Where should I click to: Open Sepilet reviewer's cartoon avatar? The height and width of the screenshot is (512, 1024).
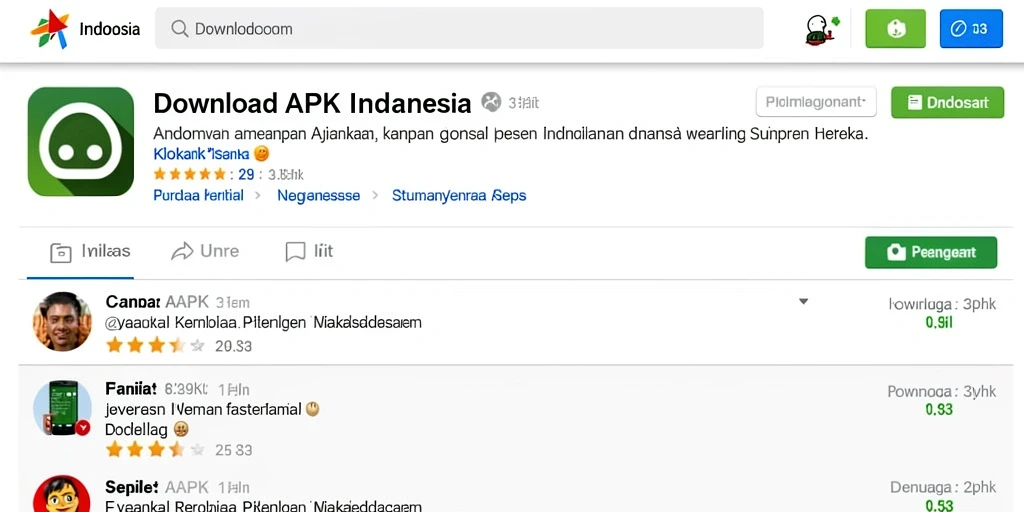(61, 494)
